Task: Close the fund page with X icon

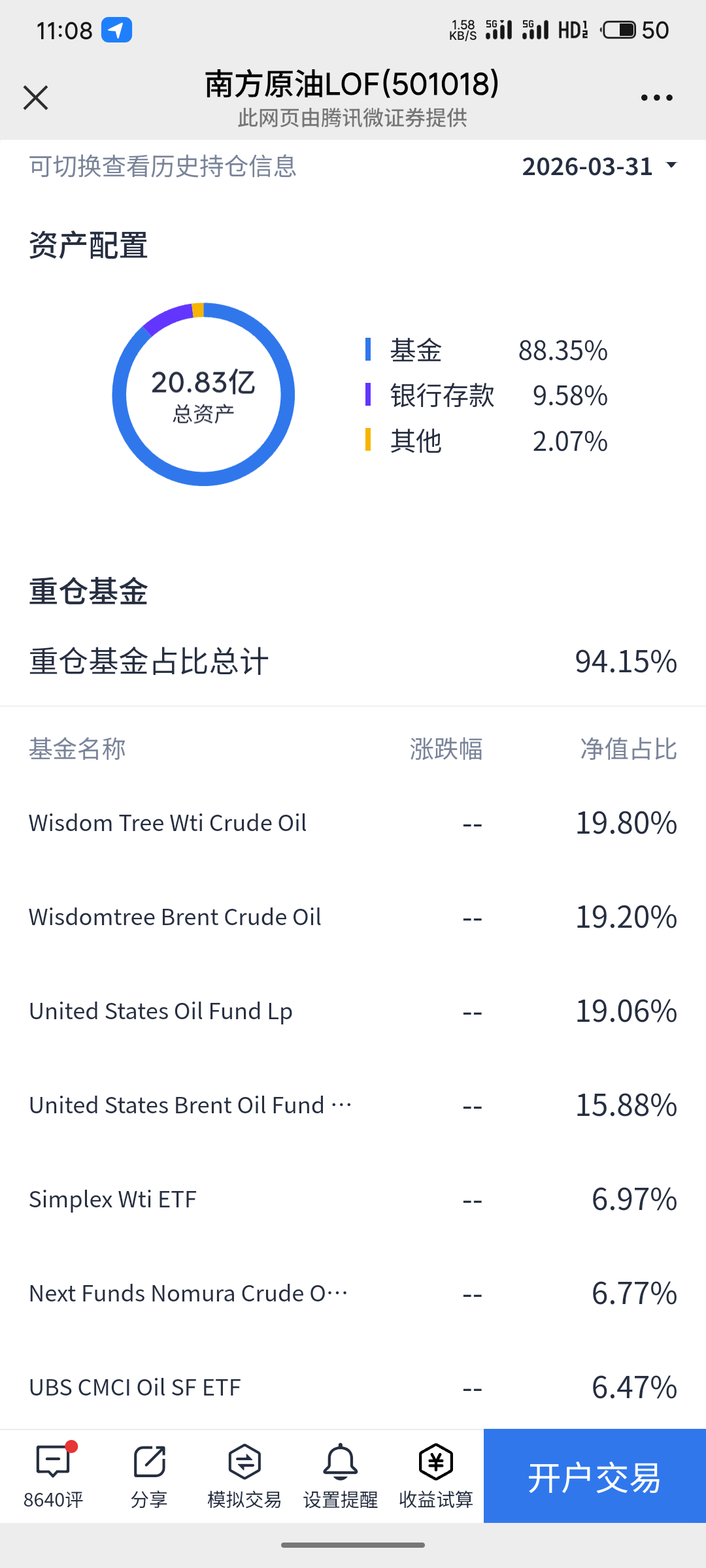Action: pyautogui.click(x=35, y=98)
